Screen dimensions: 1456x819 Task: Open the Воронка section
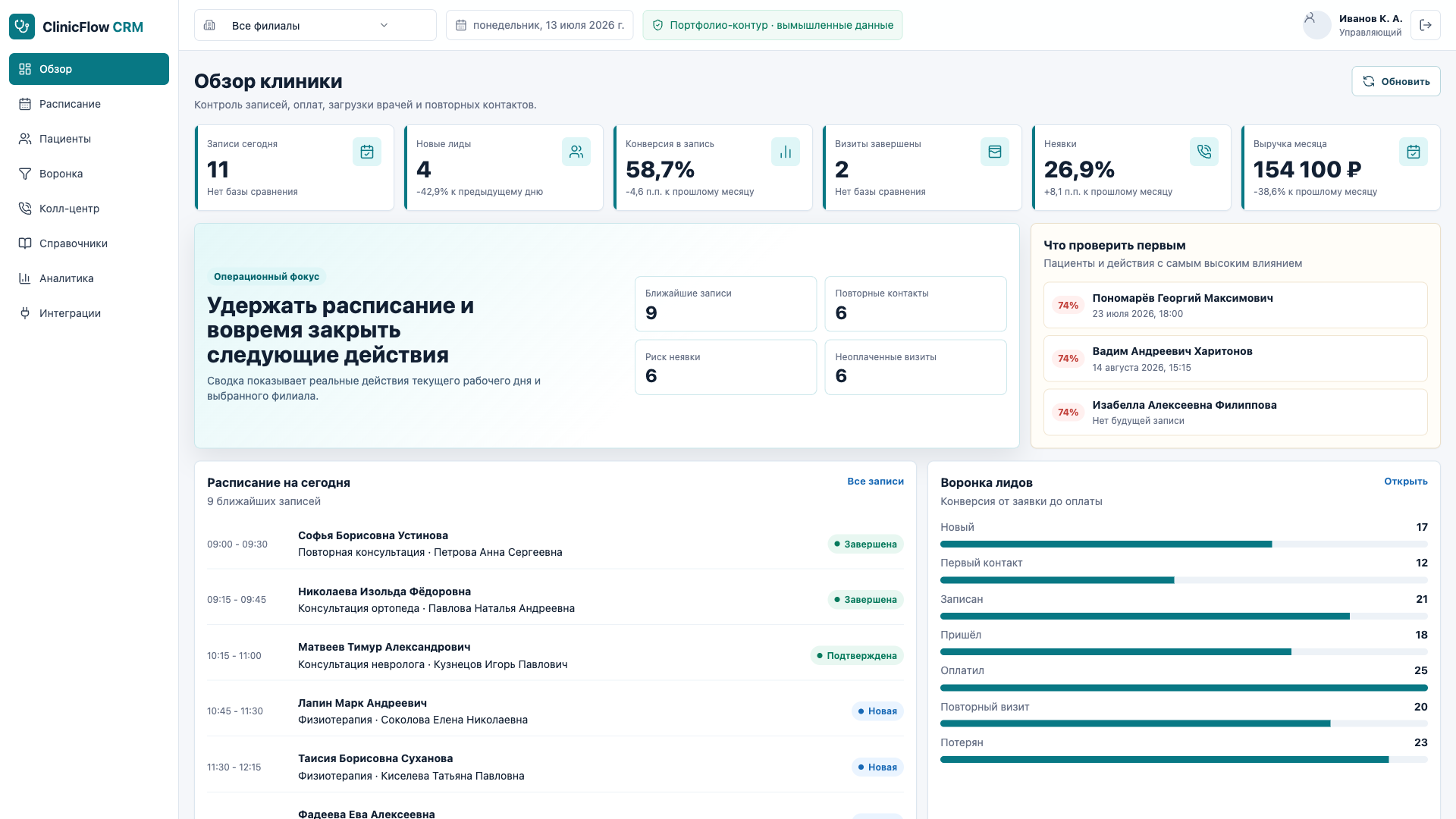click(89, 174)
